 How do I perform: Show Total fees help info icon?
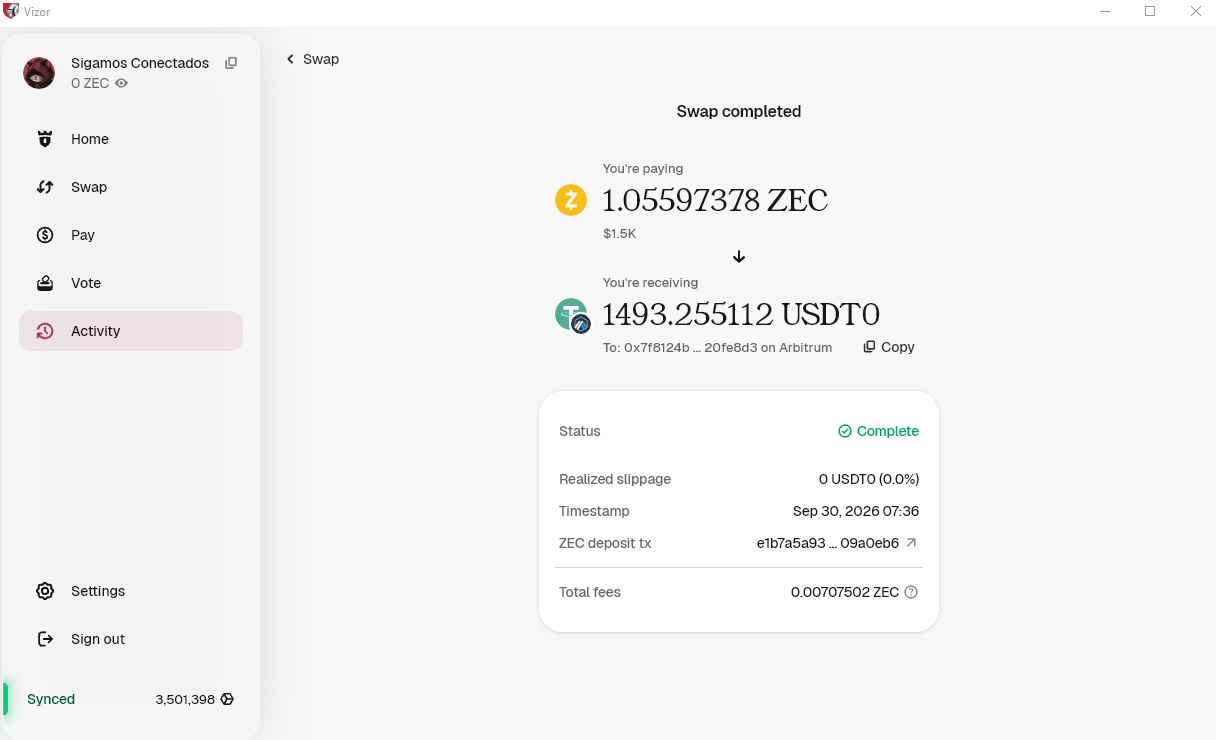[911, 592]
